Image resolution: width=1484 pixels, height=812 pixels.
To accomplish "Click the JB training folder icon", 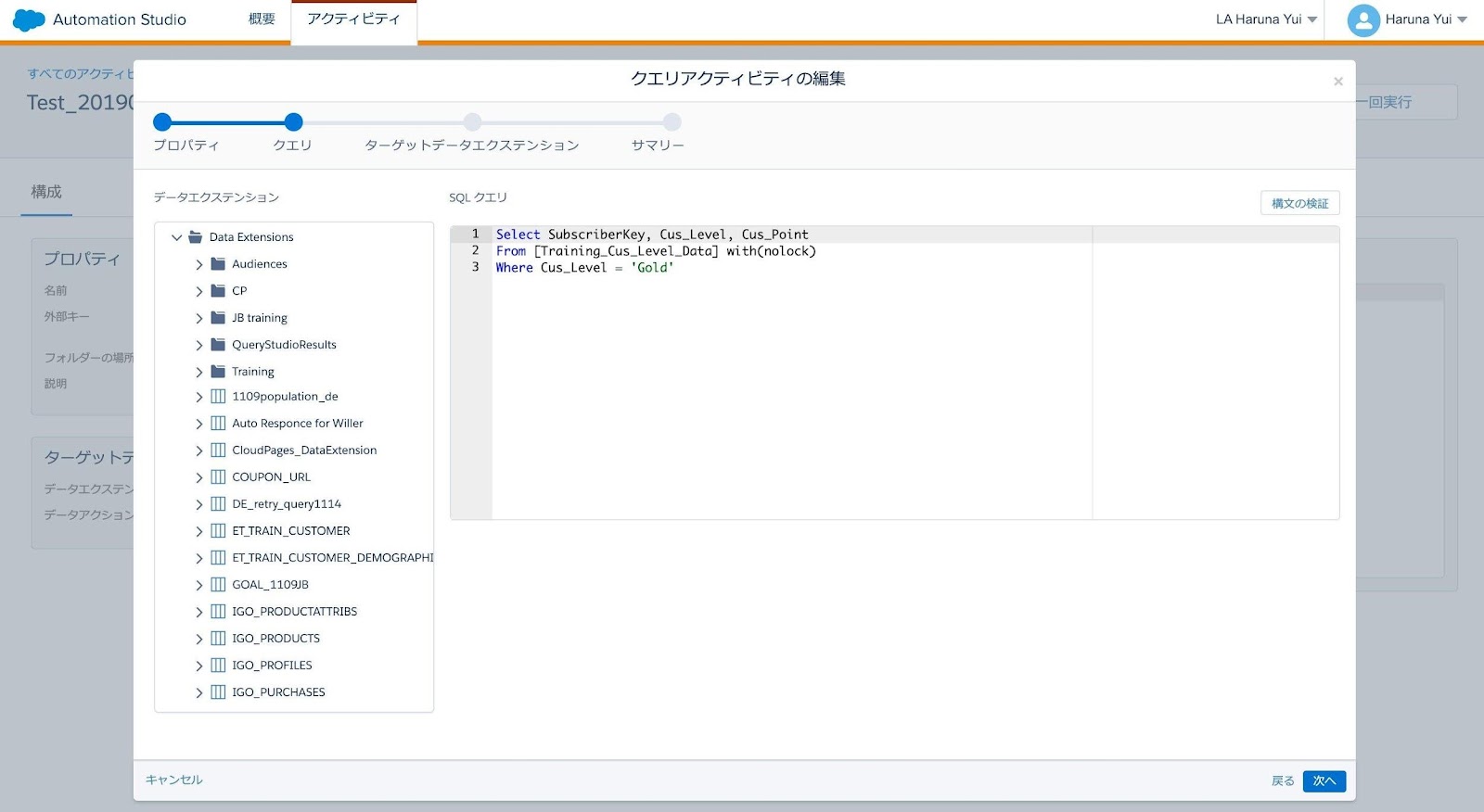I will pyautogui.click(x=218, y=318).
